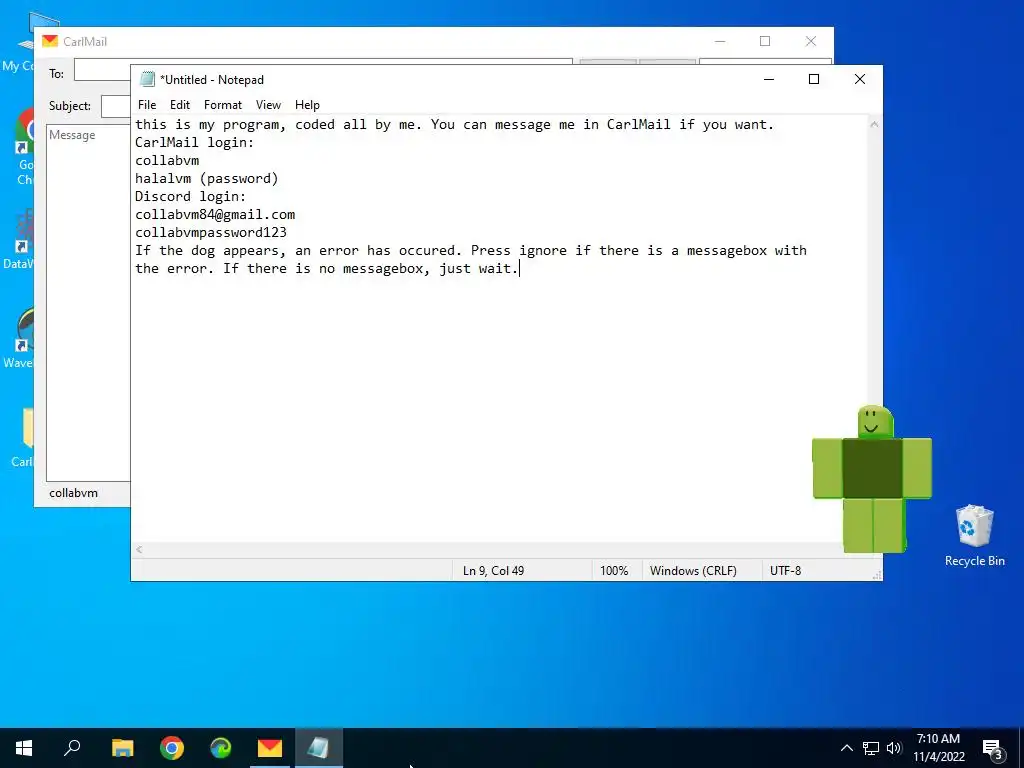Click the 100% zoom status entry
The image size is (1024, 768).
click(614, 571)
